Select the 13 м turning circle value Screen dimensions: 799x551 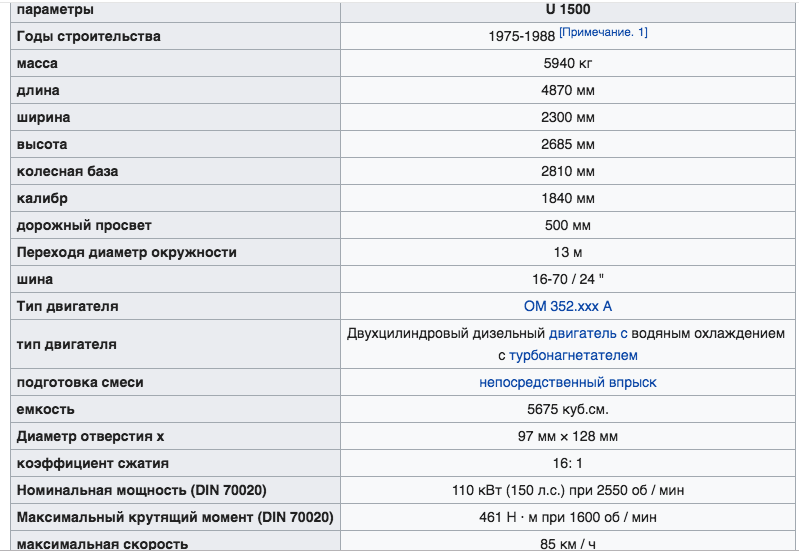click(567, 252)
